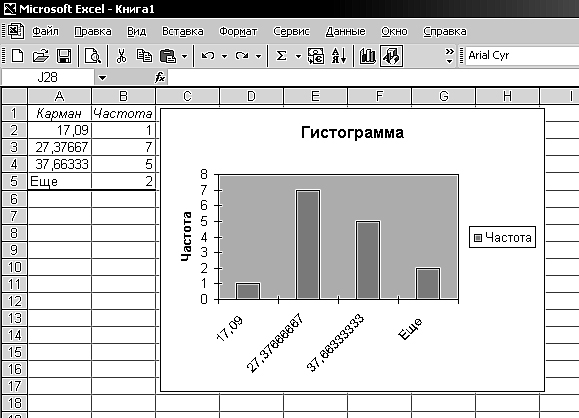This screenshot has height=418, width=579.
Task: Open the Данные menu
Action: 345,31
